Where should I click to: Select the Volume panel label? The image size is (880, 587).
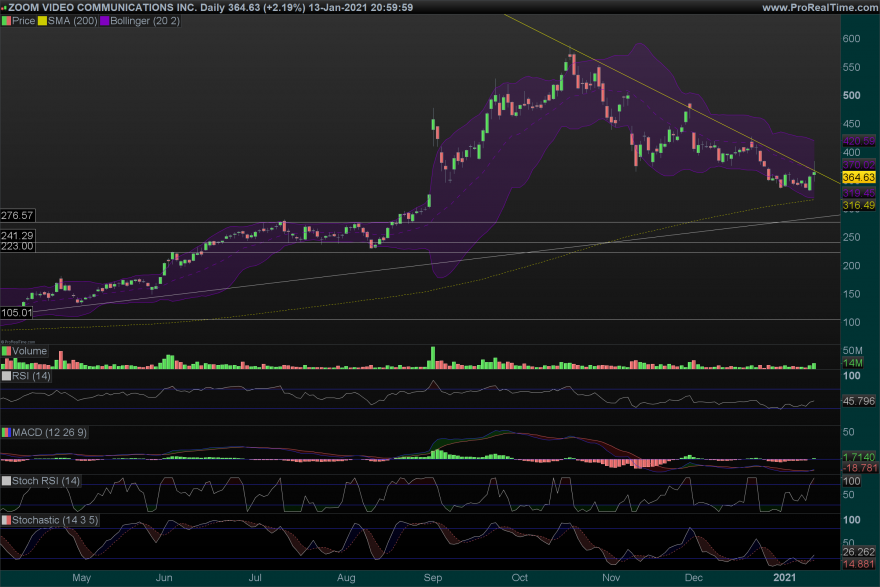(30, 351)
